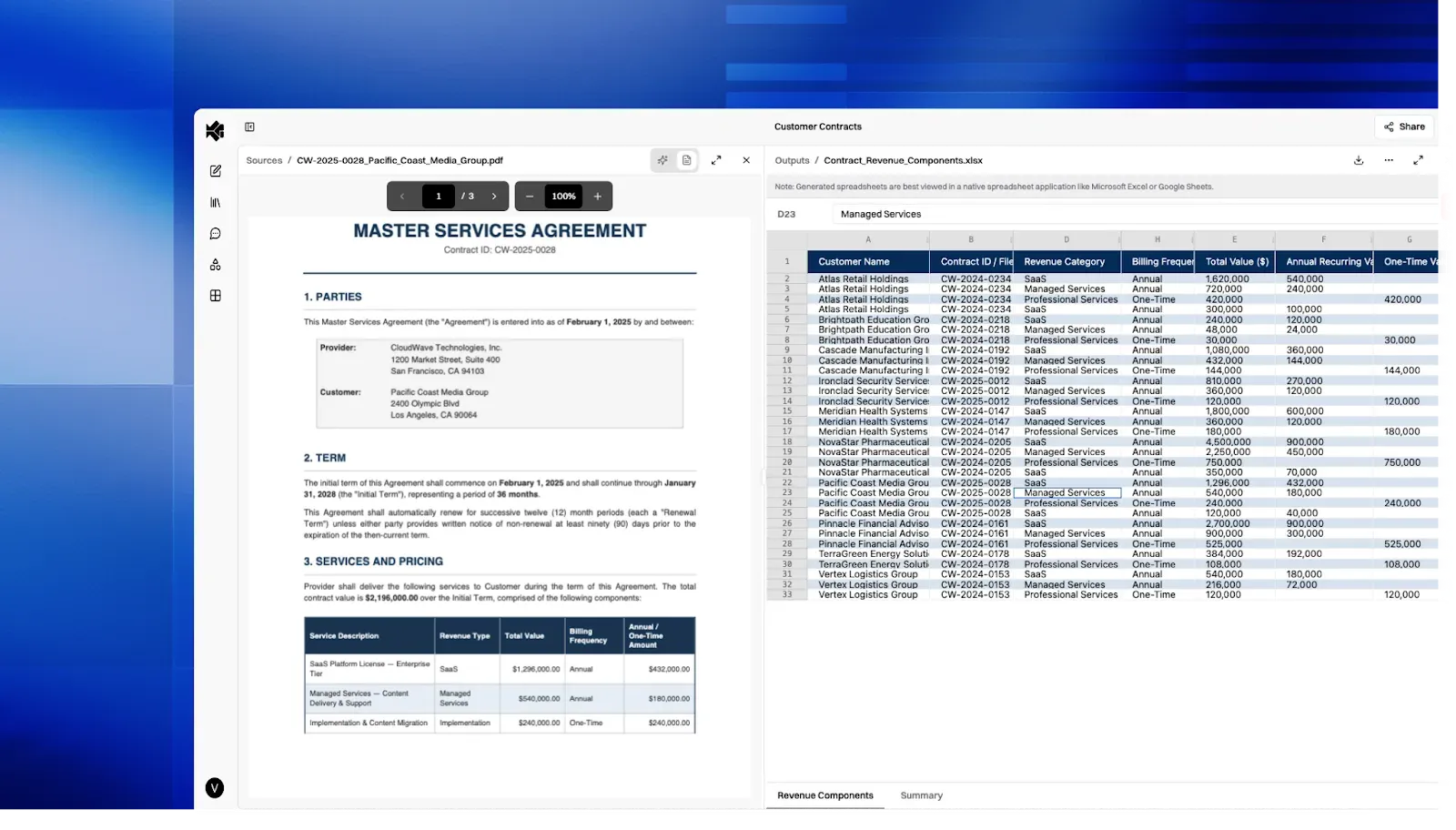Click the Contract ID: CW-2025-0028 subtitle

tap(500, 250)
